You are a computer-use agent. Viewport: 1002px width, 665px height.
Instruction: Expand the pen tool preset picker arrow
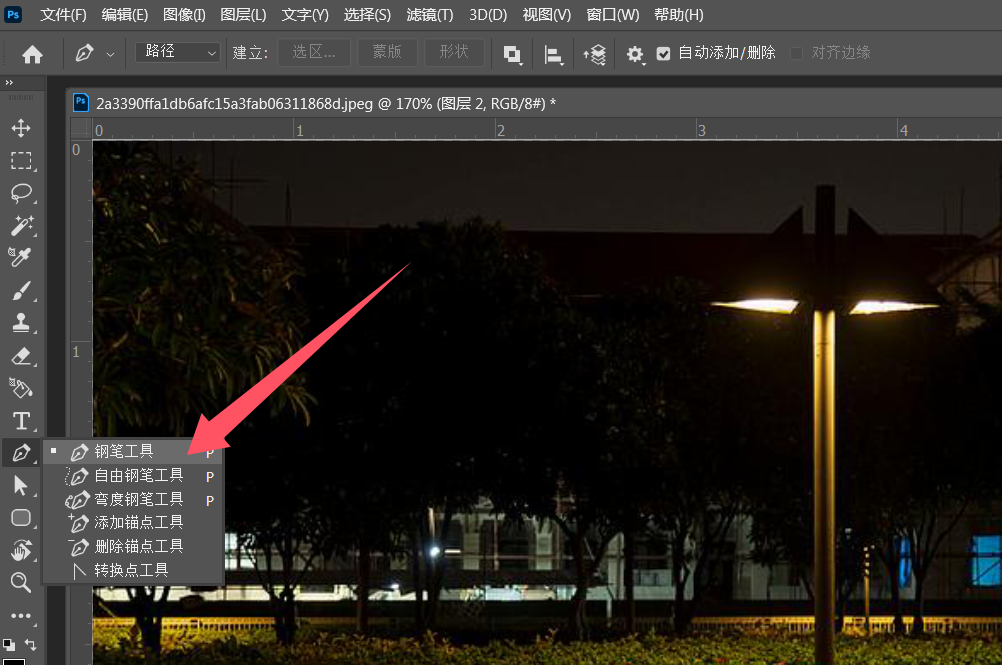[x=111, y=54]
